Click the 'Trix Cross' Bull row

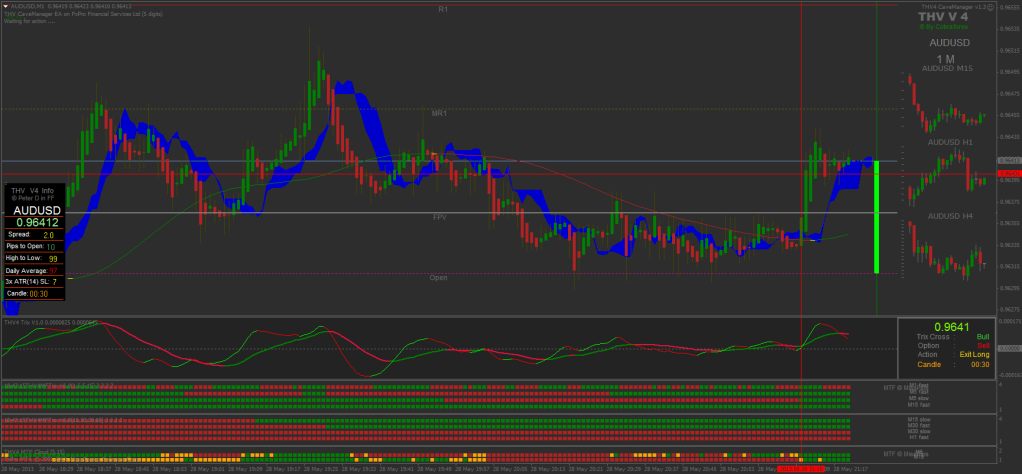tap(952, 336)
